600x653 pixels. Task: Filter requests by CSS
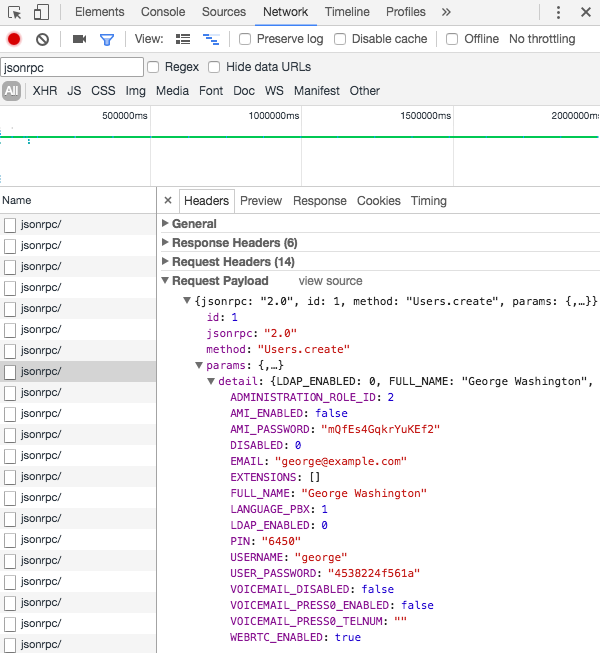click(103, 91)
